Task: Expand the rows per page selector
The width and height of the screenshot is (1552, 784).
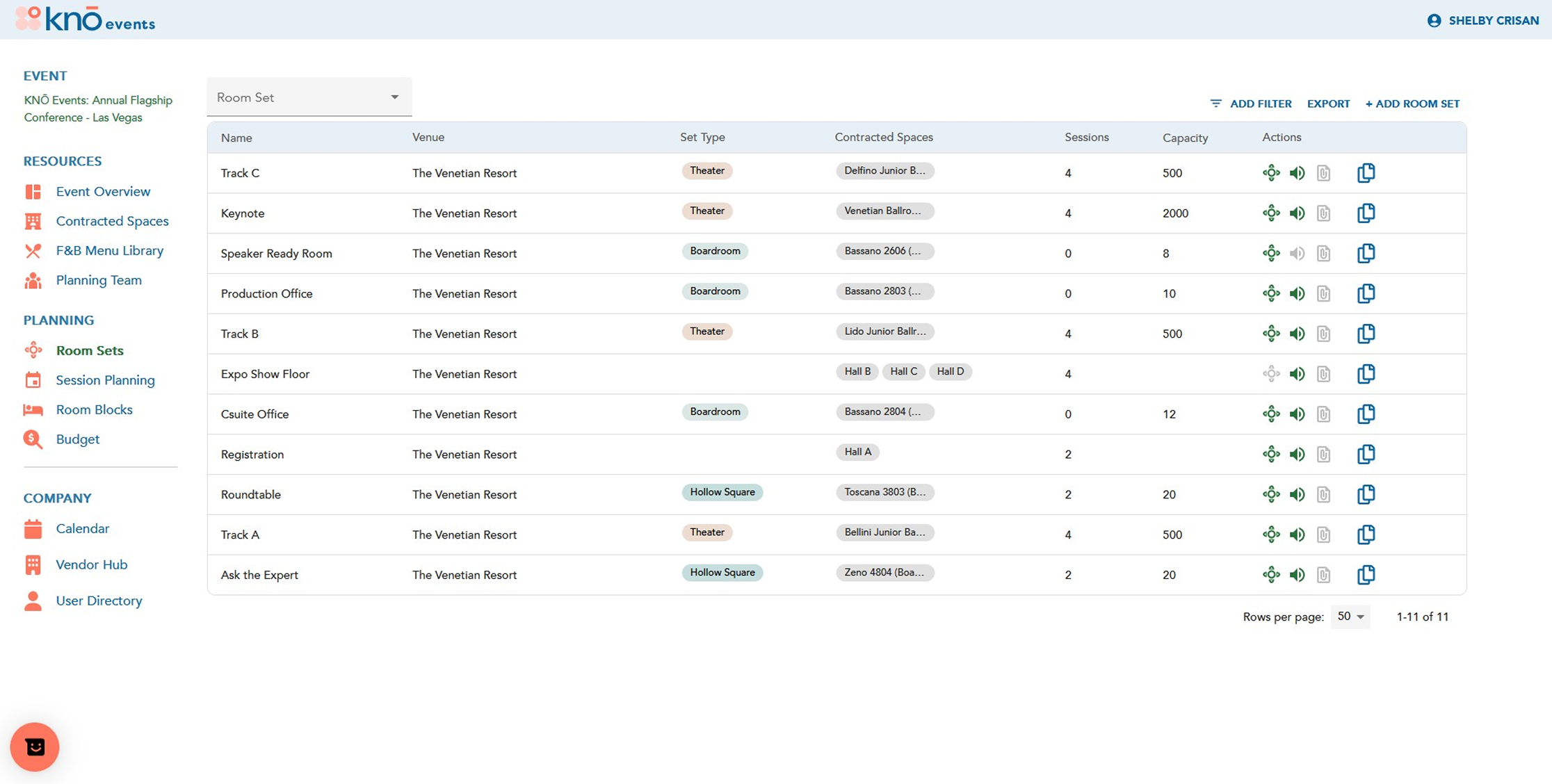Action: [1350, 616]
